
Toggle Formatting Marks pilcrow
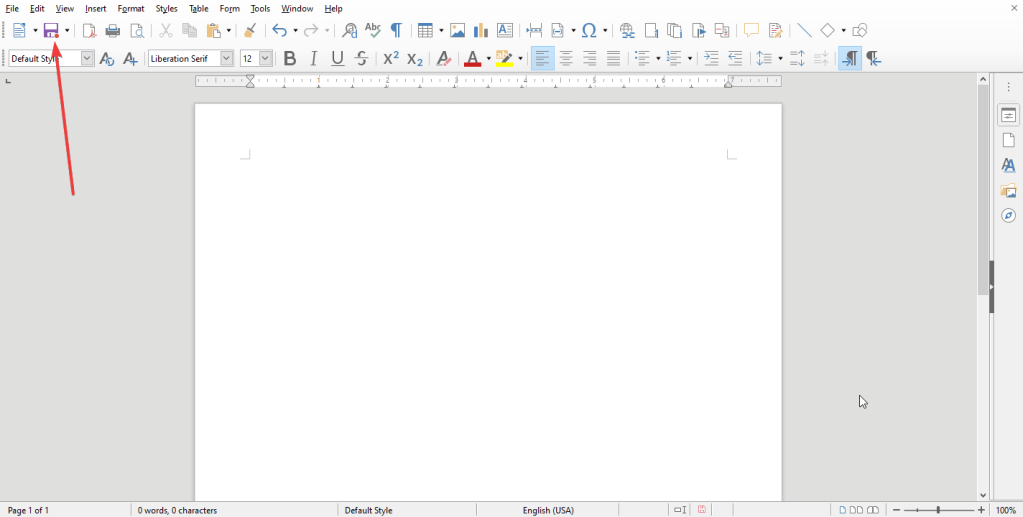(x=396, y=31)
